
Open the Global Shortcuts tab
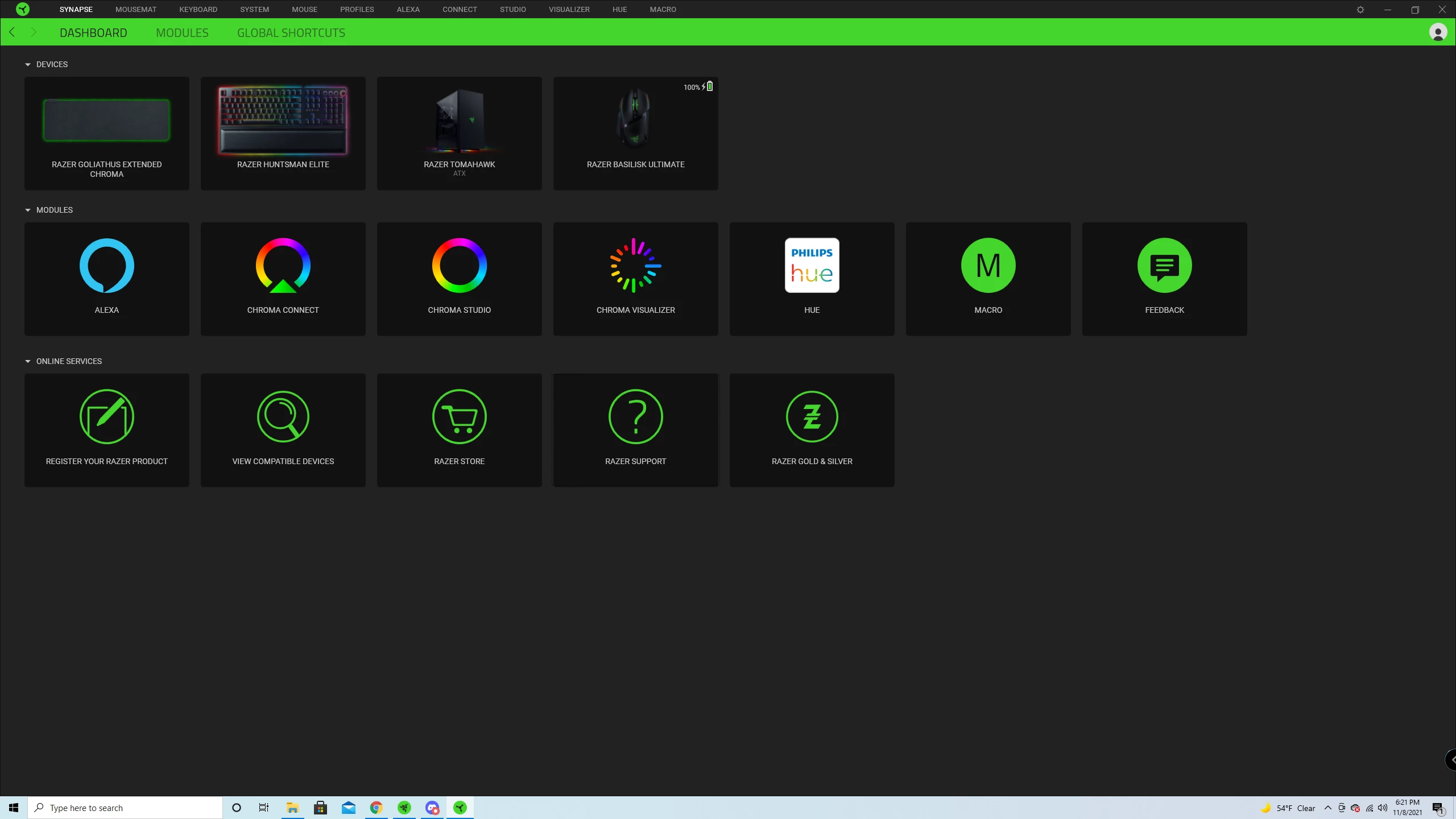coord(291,33)
